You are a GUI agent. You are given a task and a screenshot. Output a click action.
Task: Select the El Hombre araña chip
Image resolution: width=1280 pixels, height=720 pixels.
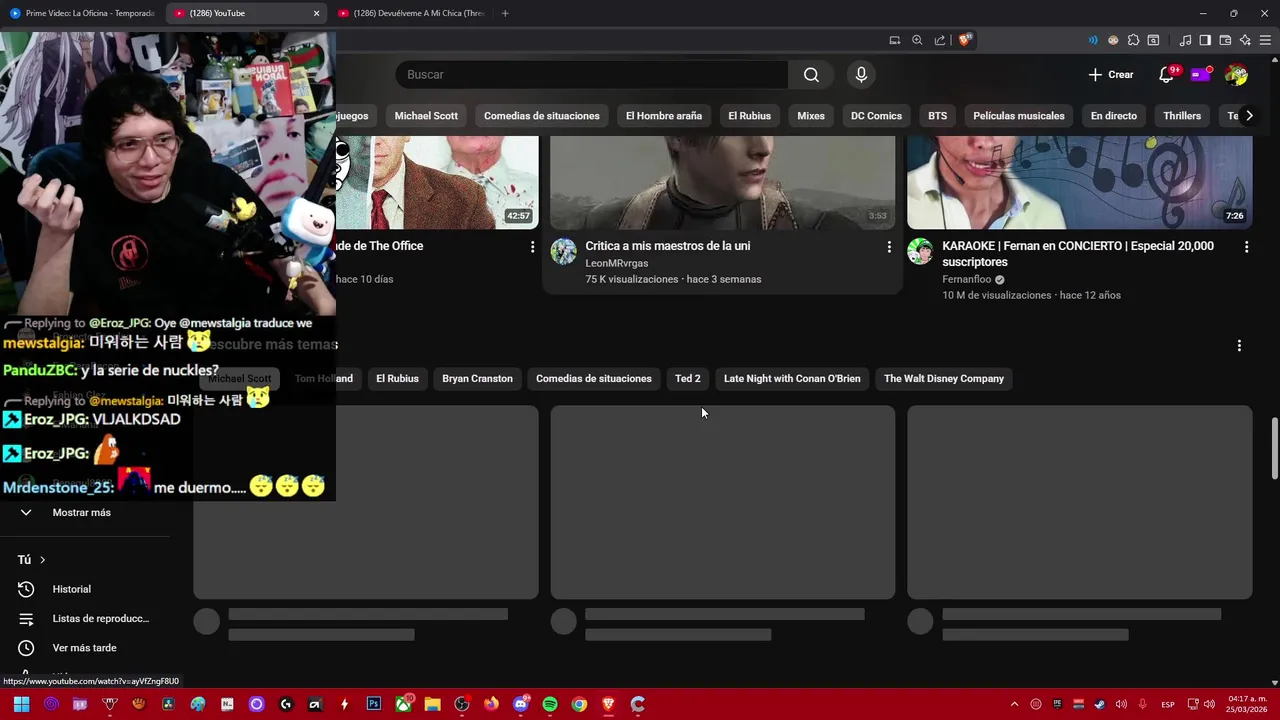click(664, 116)
